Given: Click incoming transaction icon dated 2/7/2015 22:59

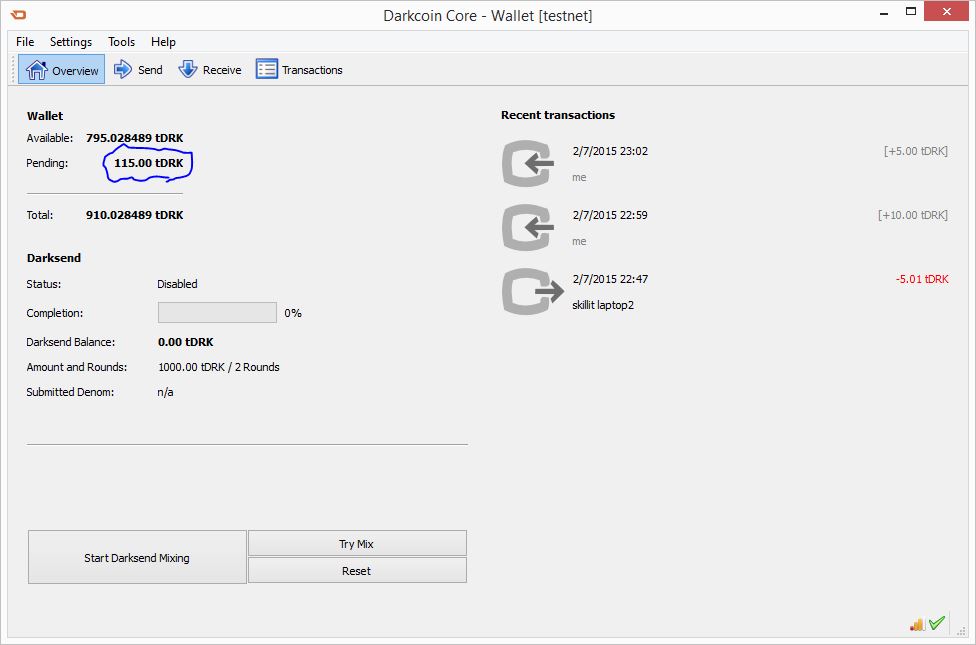Looking at the screenshot, I should [528, 228].
